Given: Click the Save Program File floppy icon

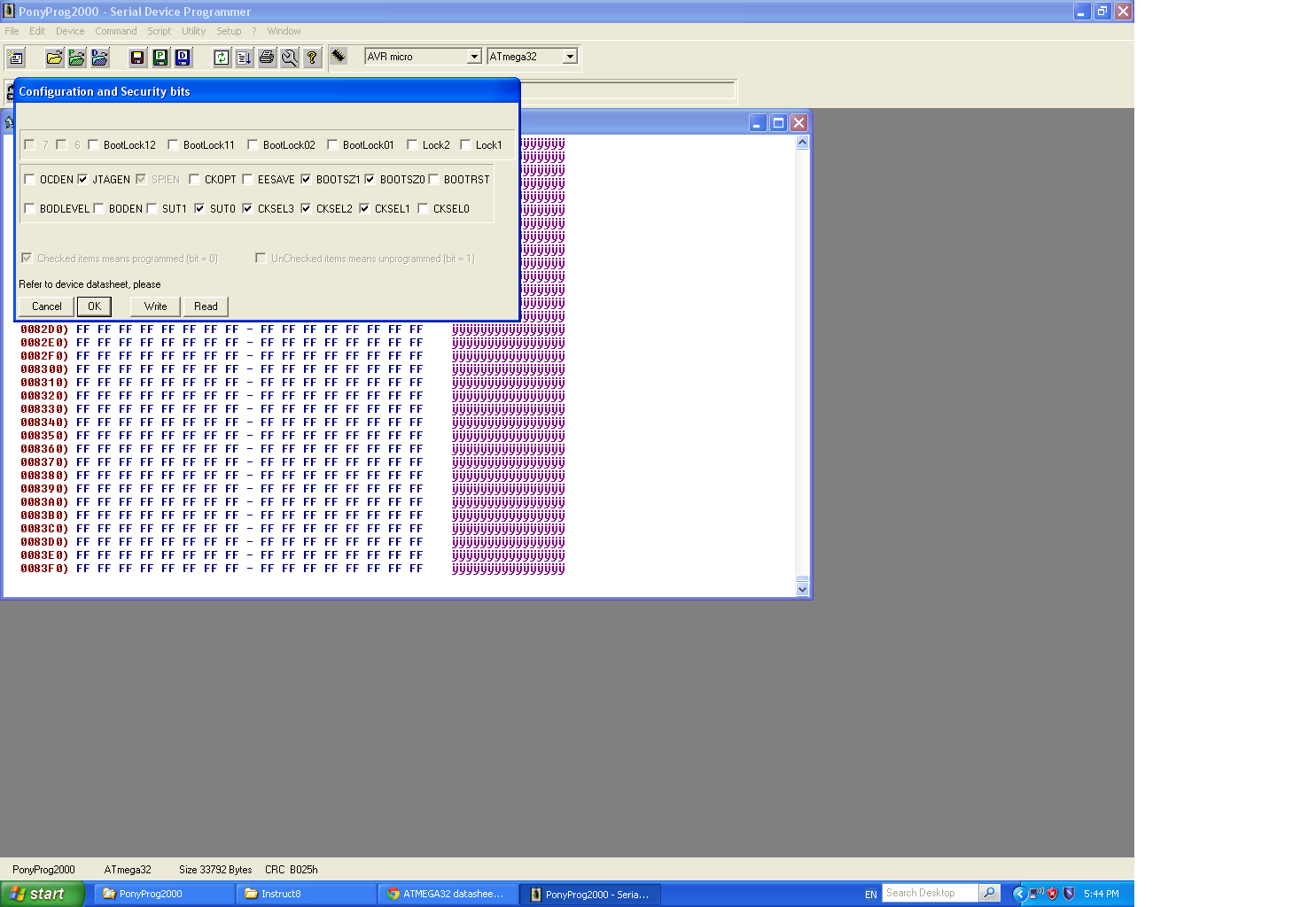Looking at the screenshot, I should click(160, 58).
